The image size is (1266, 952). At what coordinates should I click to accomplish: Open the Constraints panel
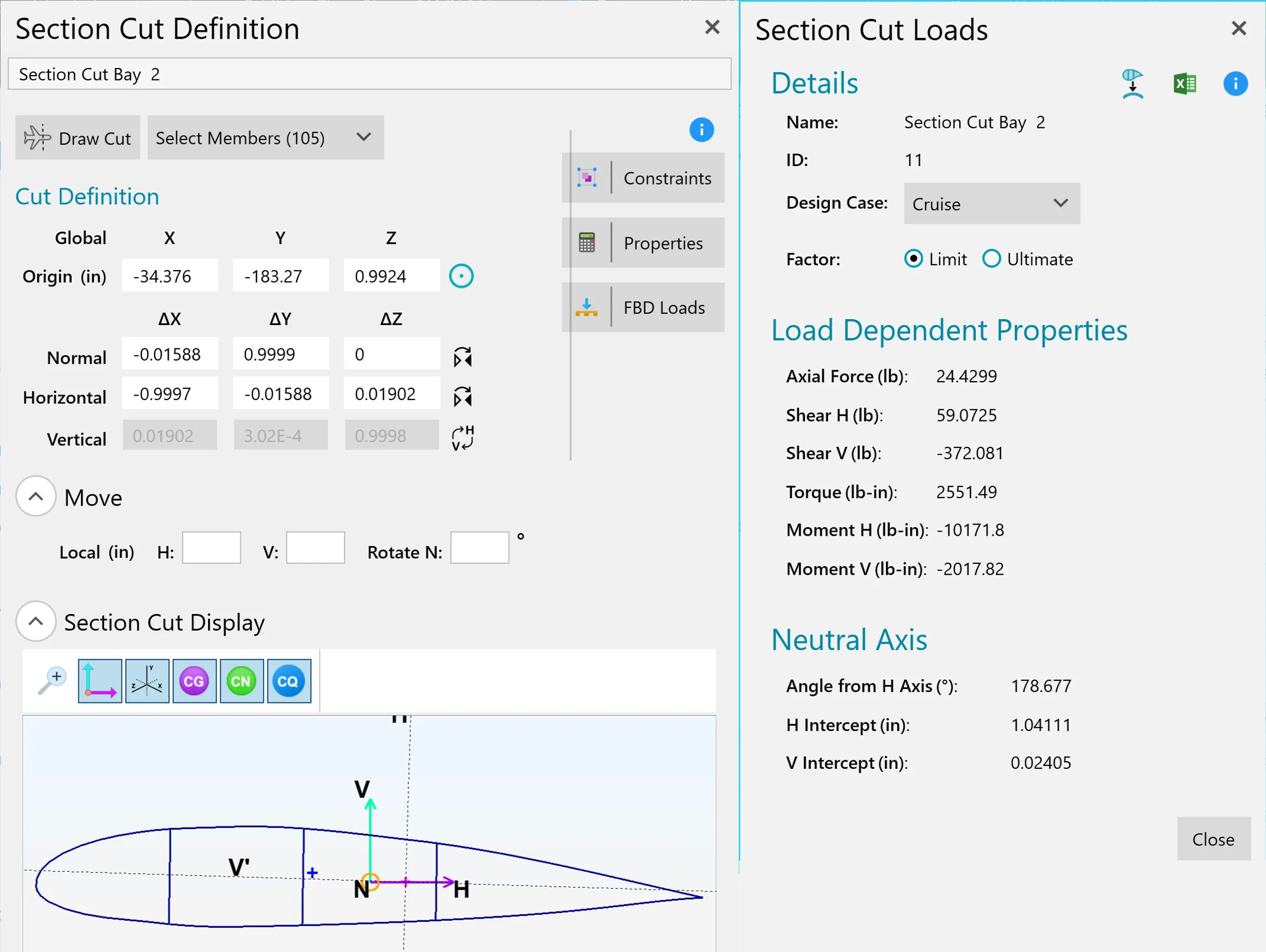643,178
